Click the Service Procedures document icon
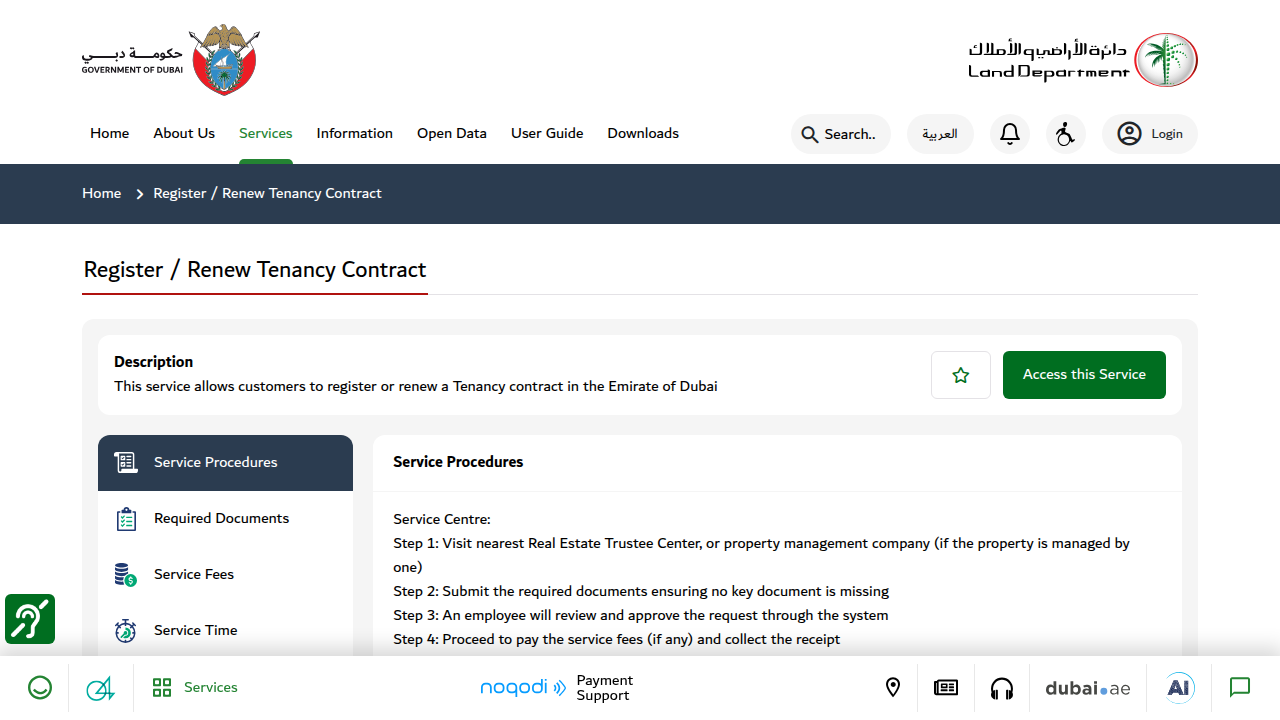 tap(126, 462)
